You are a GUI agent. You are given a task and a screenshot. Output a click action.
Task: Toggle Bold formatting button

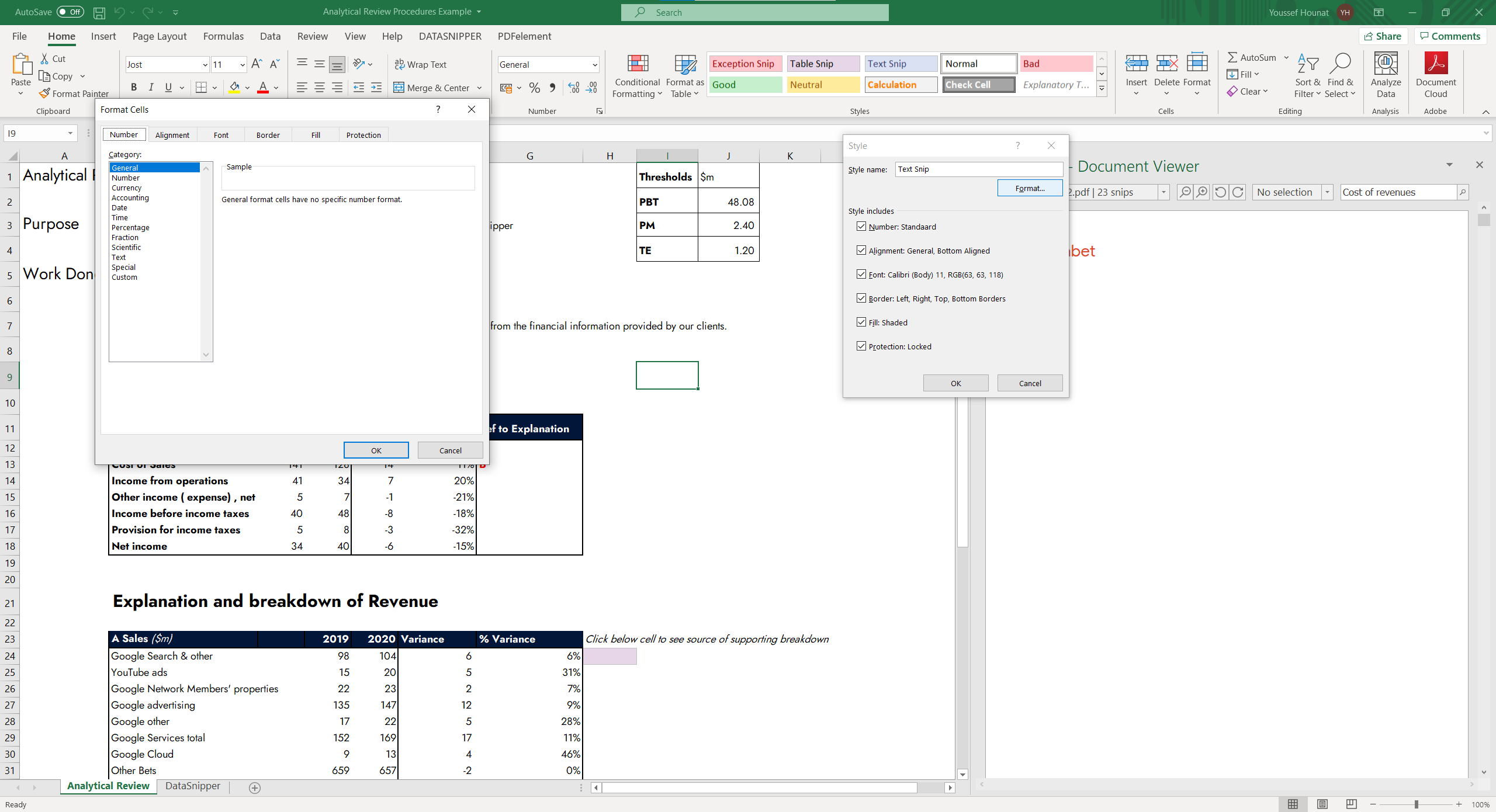[x=134, y=87]
